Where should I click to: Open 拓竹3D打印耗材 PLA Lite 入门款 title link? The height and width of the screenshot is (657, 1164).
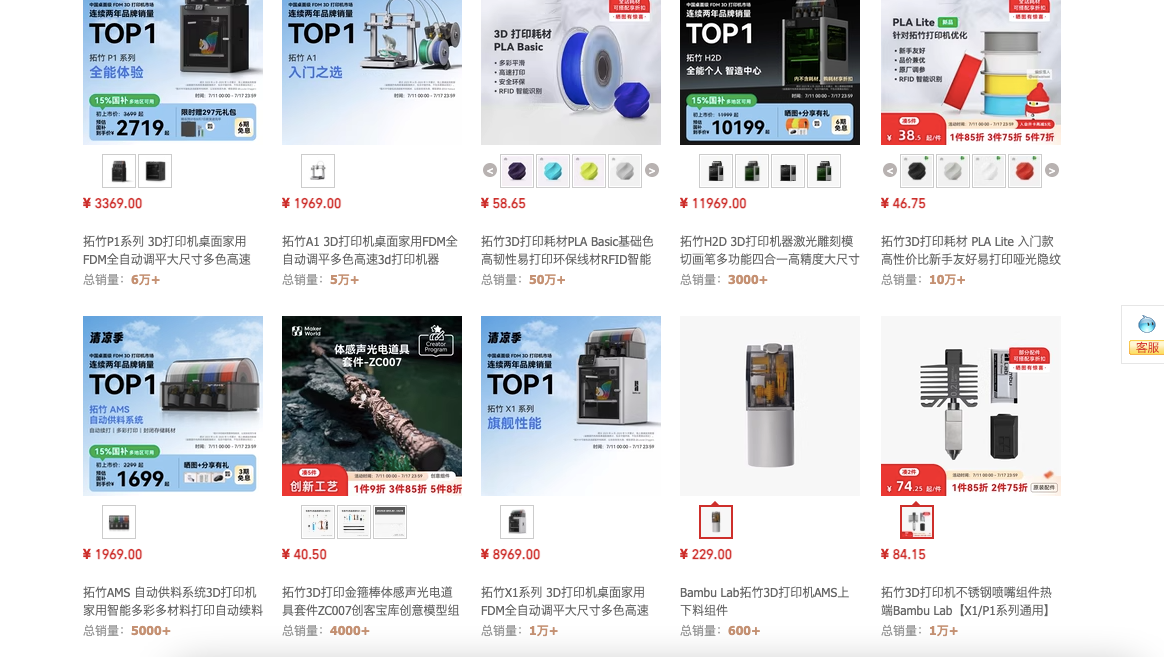(971, 250)
